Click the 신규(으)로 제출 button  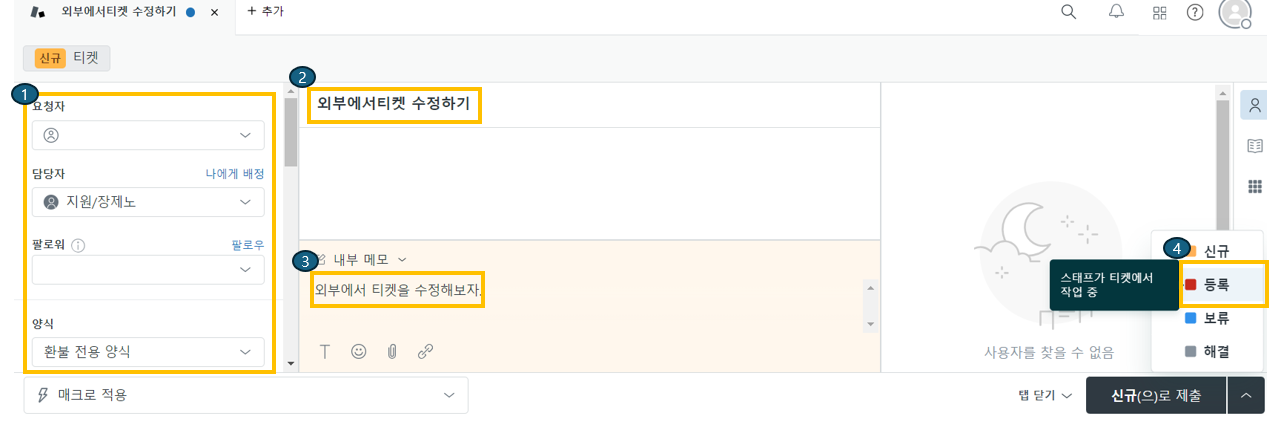tap(1155, 396)
